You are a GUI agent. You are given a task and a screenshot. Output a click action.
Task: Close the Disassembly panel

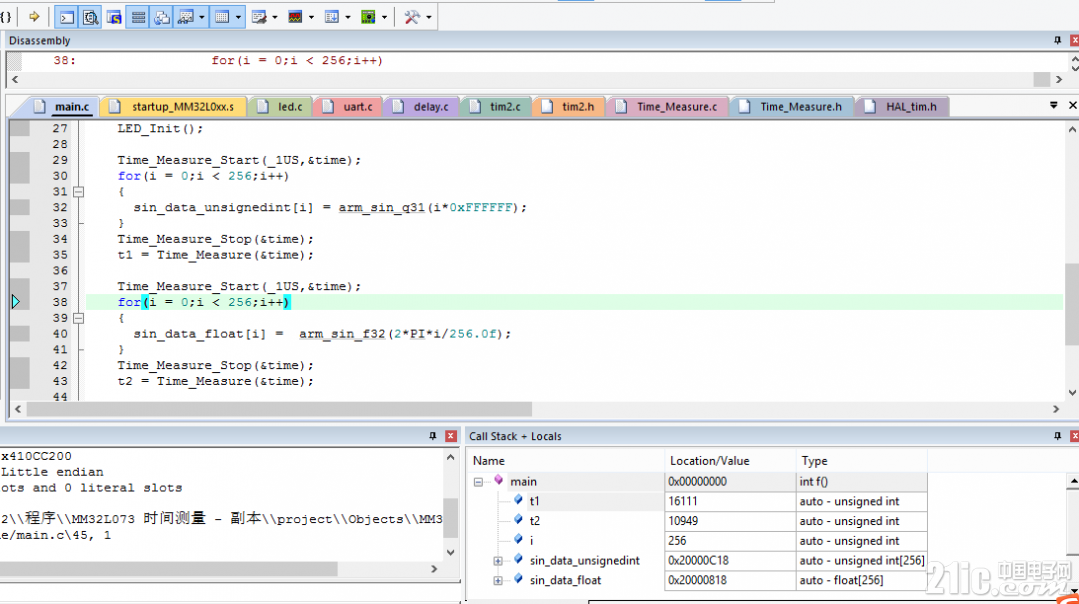[x=1073, y=41]
